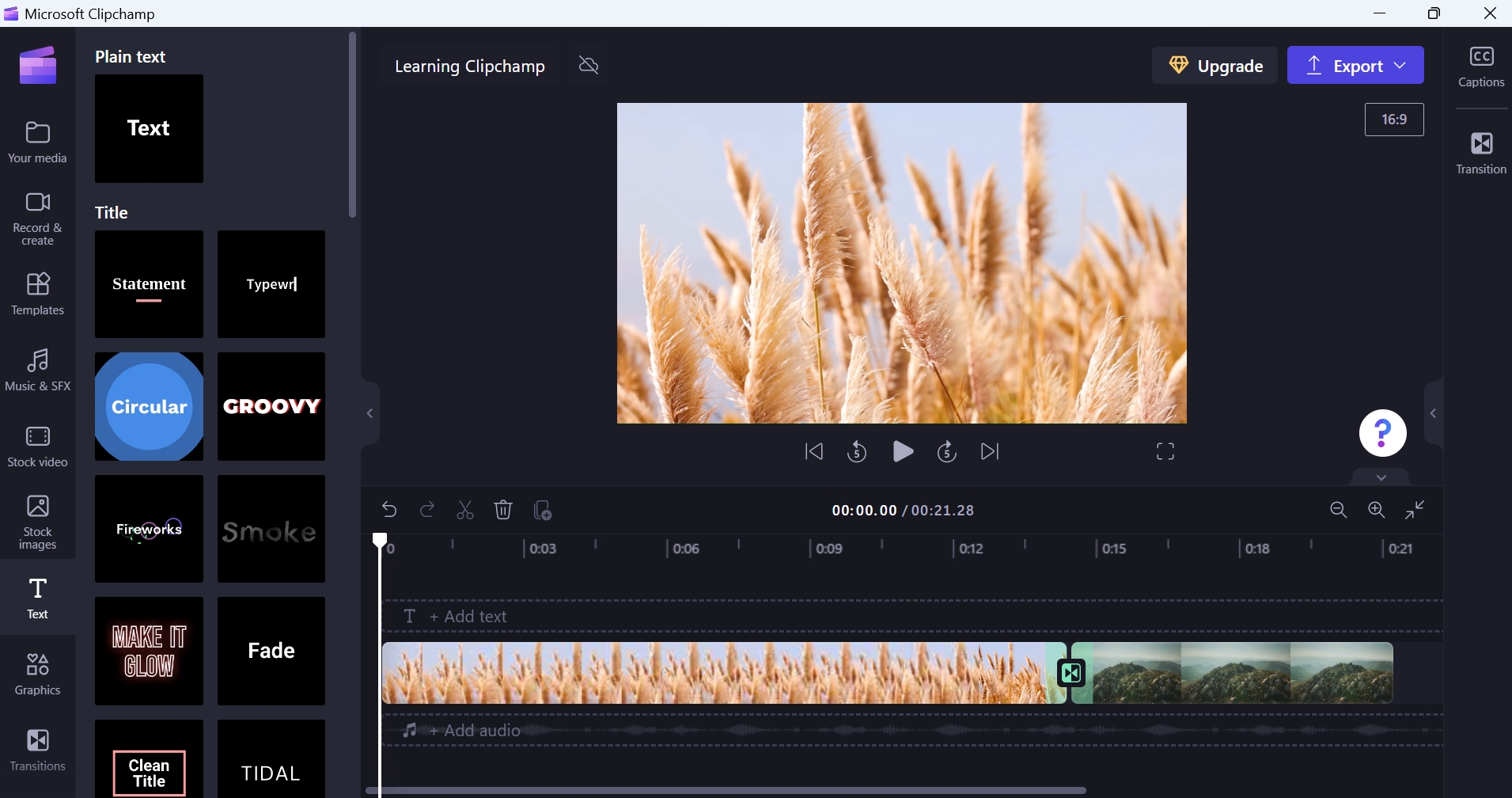Switch to the Transitions tab
Viewport: 1512px width, 798px height.
point(37,750)
